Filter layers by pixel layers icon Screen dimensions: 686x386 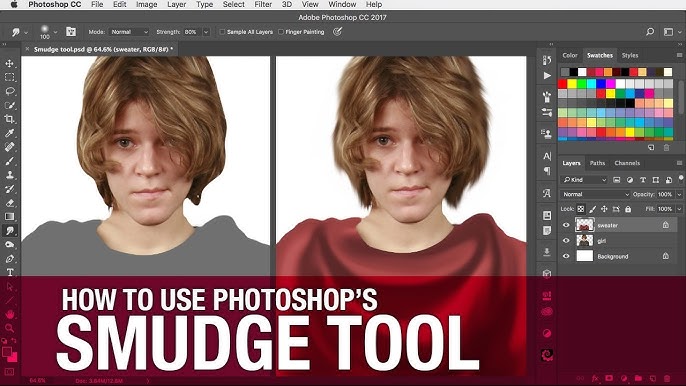coord(616,180)
